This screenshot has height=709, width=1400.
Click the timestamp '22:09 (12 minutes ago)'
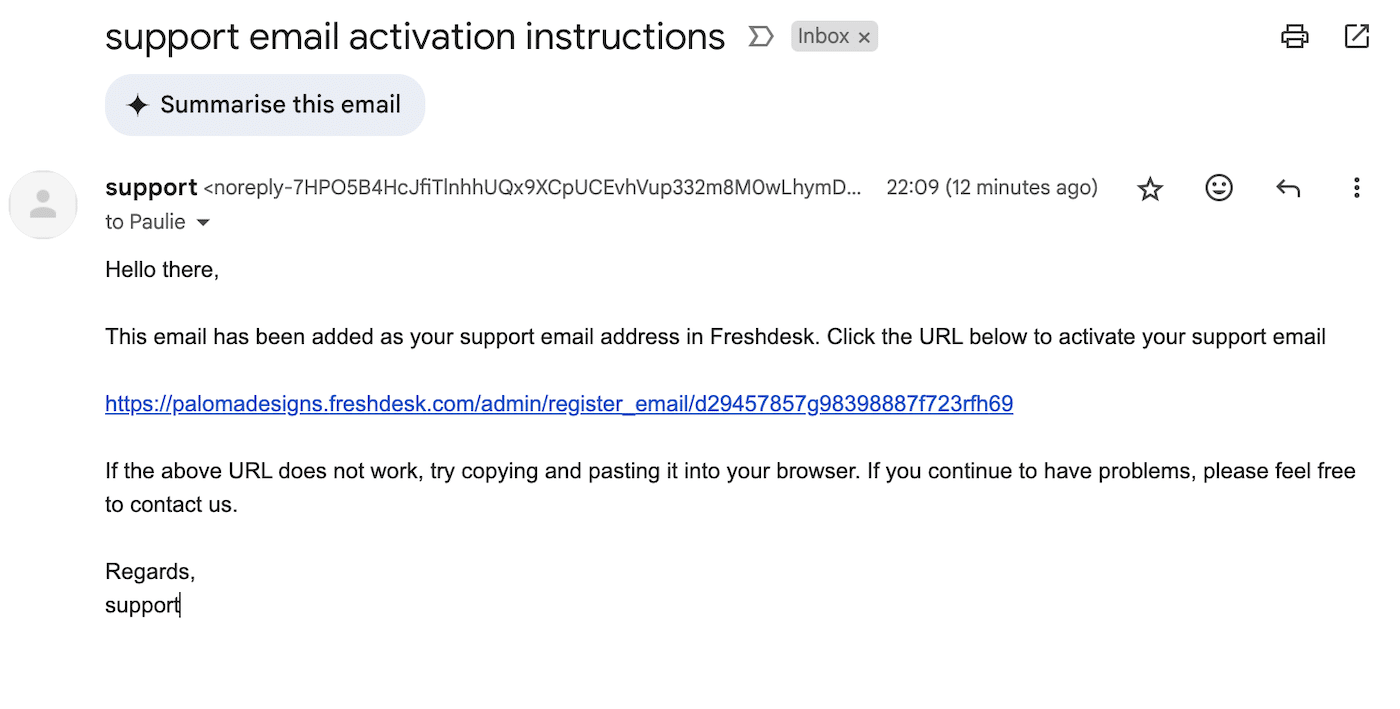click(x=992, y=188)
